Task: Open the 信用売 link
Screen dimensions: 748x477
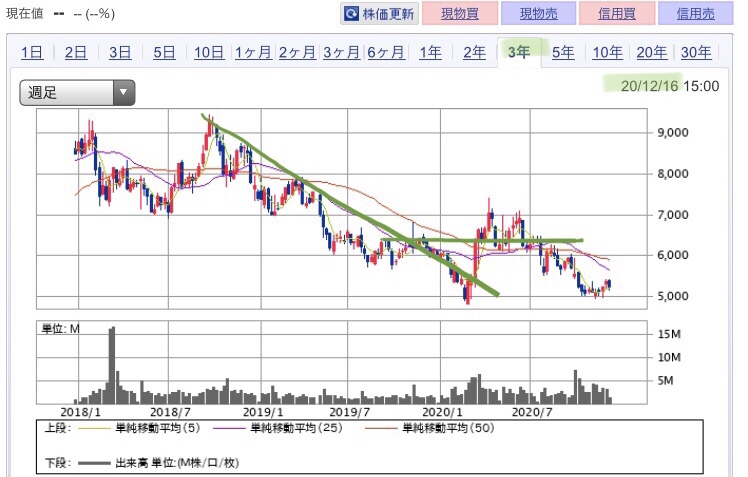Action: coord(696,13)
